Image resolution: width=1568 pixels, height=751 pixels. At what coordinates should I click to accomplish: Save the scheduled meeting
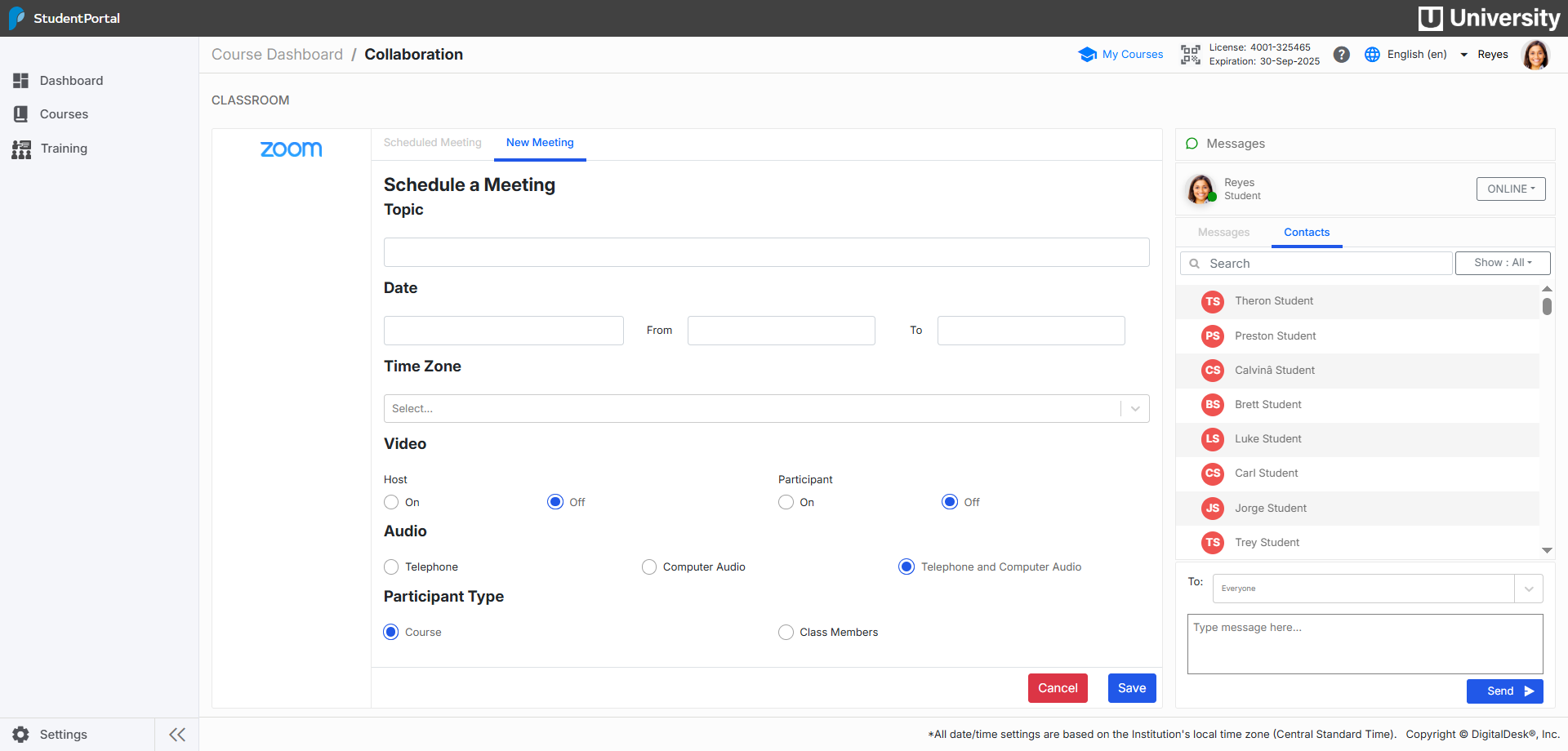pos(1132,688)
